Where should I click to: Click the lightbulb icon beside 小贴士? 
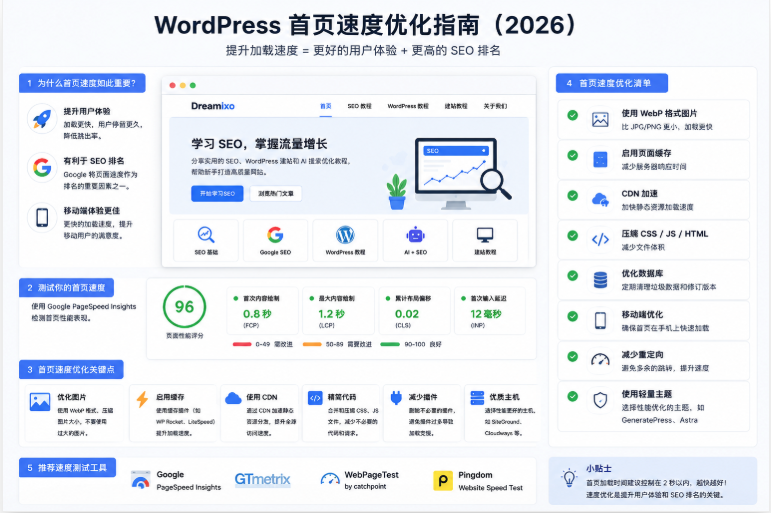pos(569,478)
